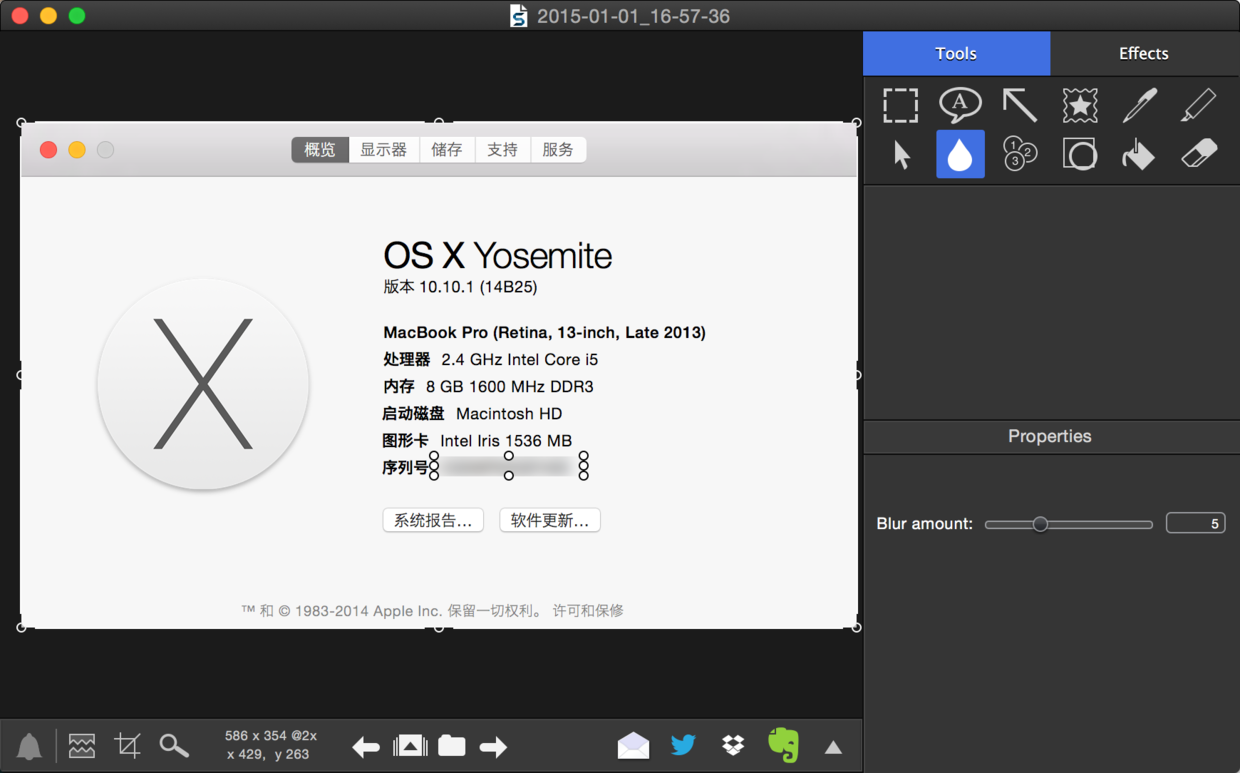Image resolution: width=1240 pixels, height=773 pixels.
Task: Open the folder icon in bottom toolbar
Action: click(452, 745)
